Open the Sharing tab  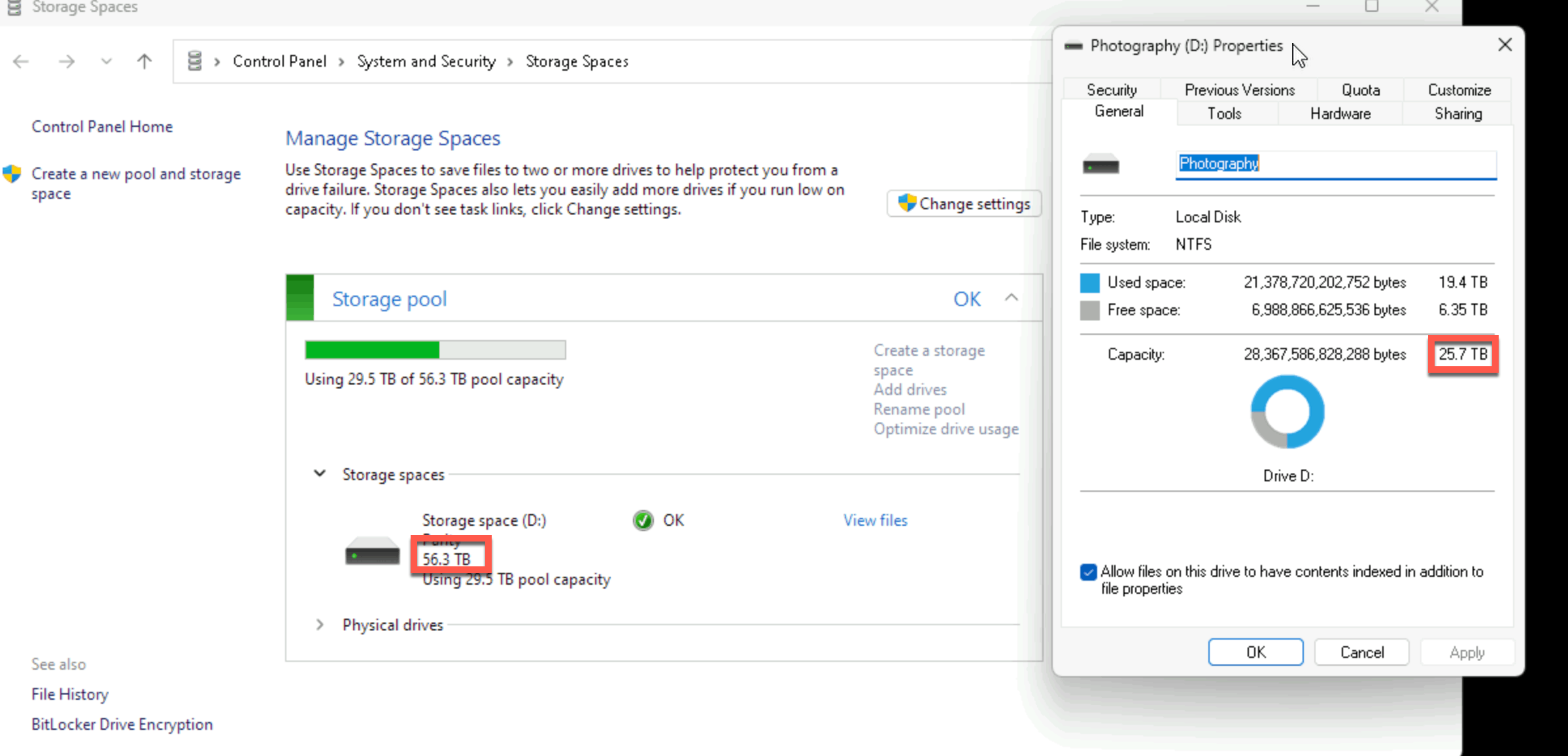pos(1458,113)
